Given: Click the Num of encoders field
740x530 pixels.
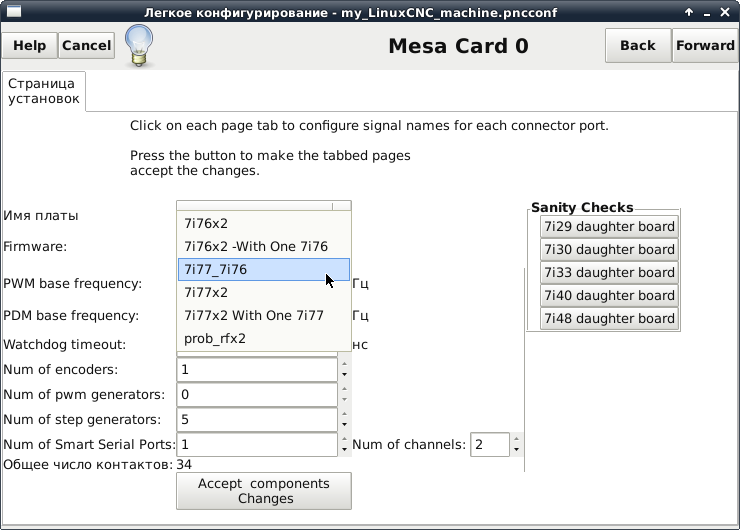Looking at the screenshot, I should pyautogui.click(x=257, y=370).
